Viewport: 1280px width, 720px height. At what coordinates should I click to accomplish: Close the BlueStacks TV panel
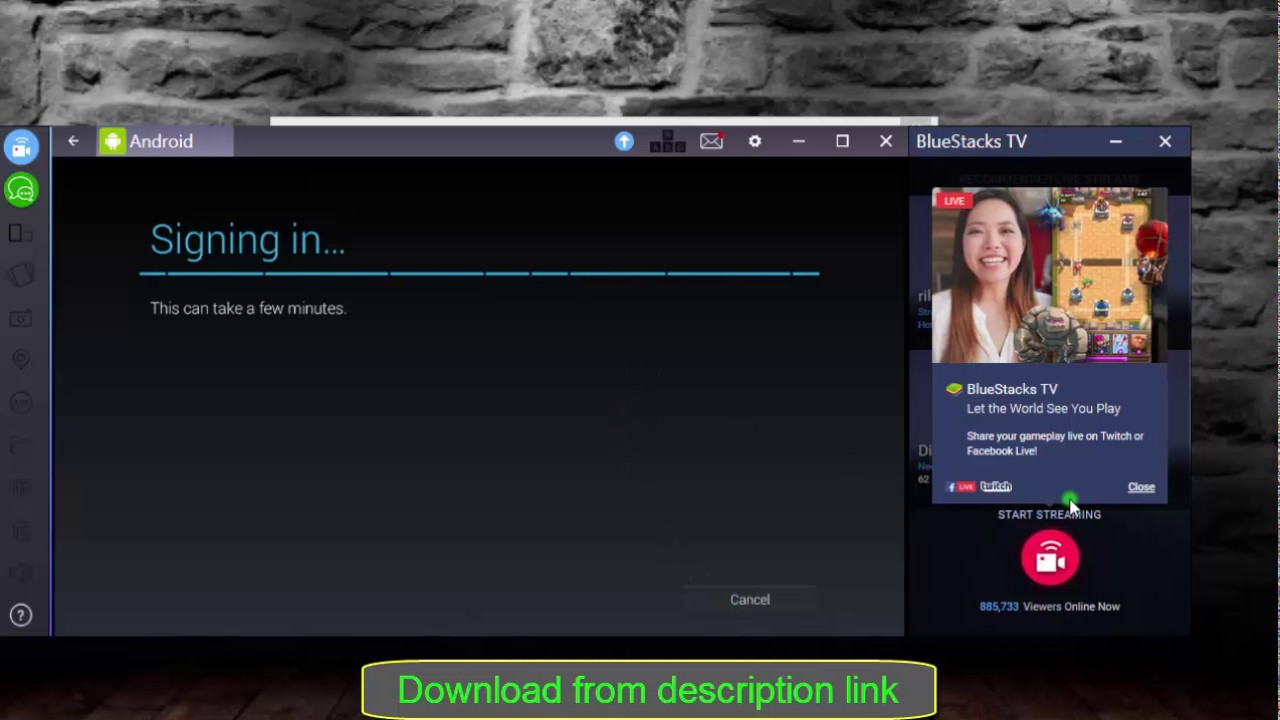click(x=1165, y=141)
